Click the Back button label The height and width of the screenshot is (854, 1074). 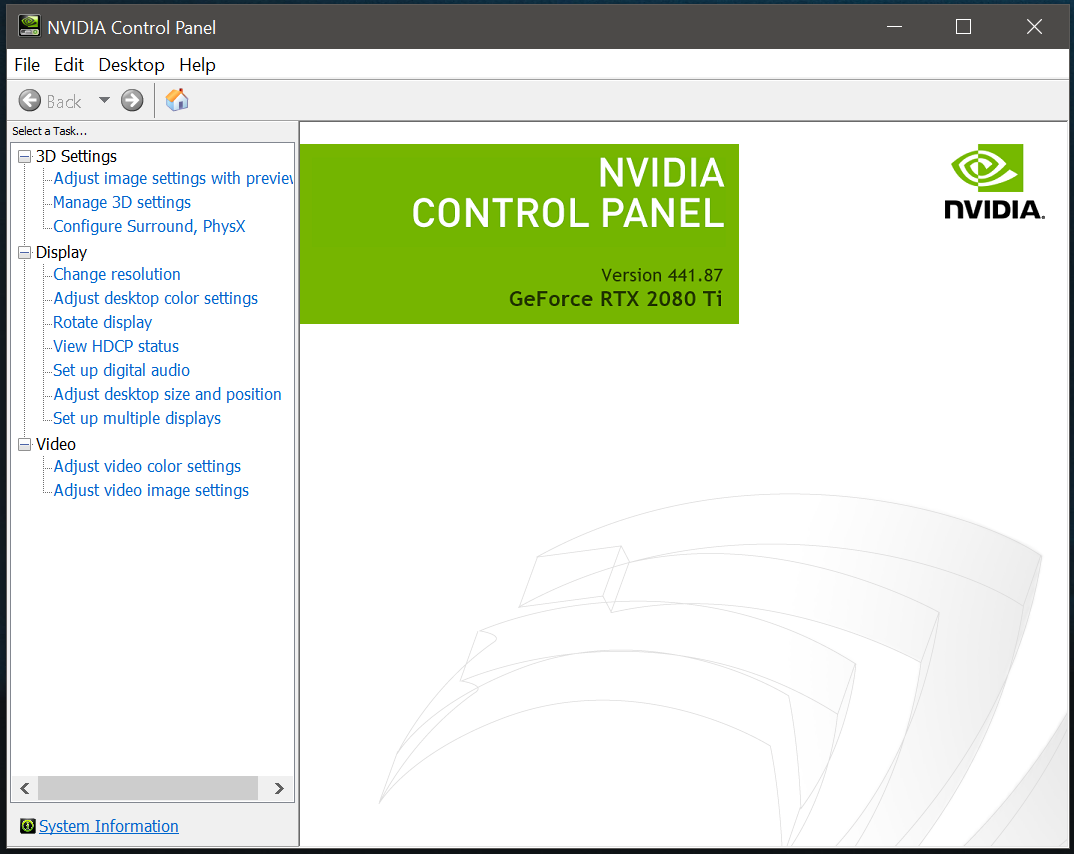64,101
